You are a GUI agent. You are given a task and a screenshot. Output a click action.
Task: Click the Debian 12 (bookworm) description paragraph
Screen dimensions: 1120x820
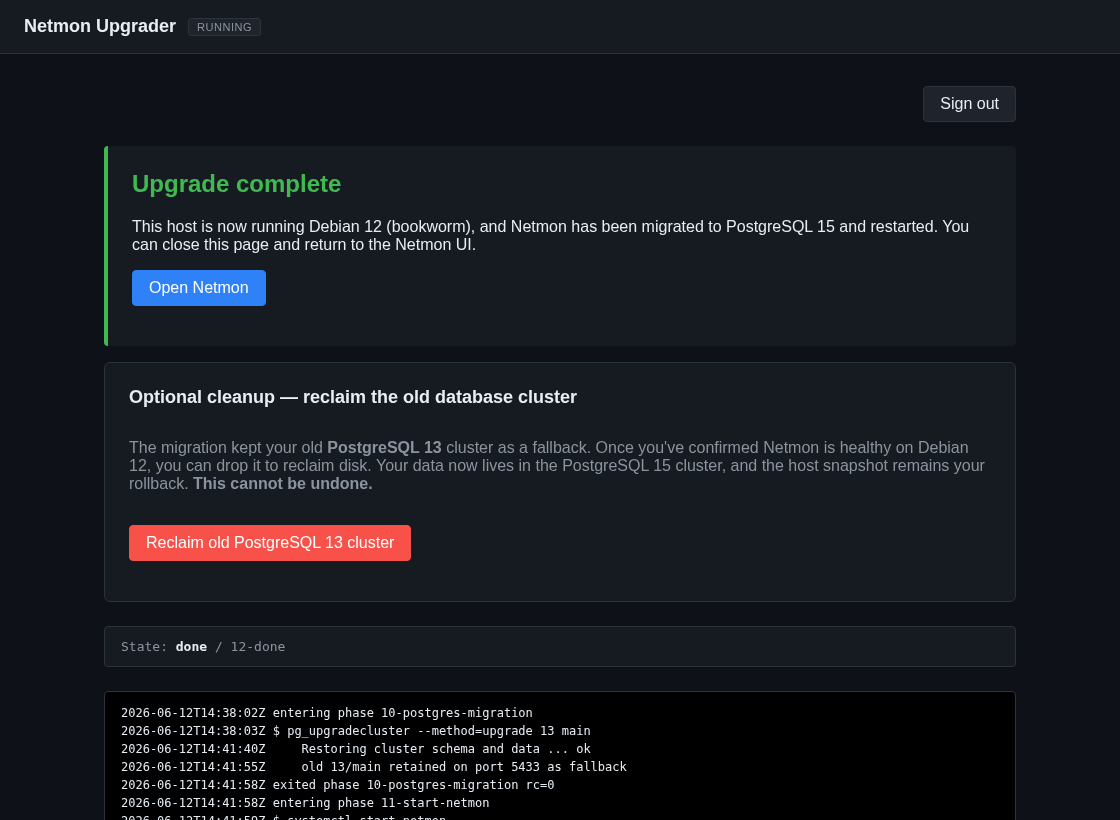(x=551, y=236)
